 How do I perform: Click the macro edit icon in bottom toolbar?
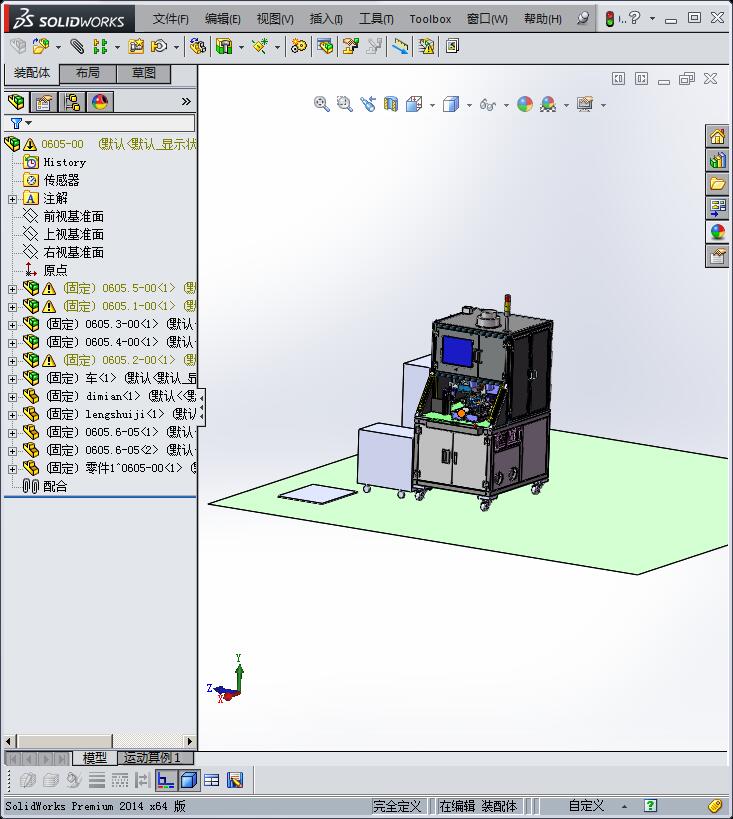pyautogui.click(x=235, y=781)
